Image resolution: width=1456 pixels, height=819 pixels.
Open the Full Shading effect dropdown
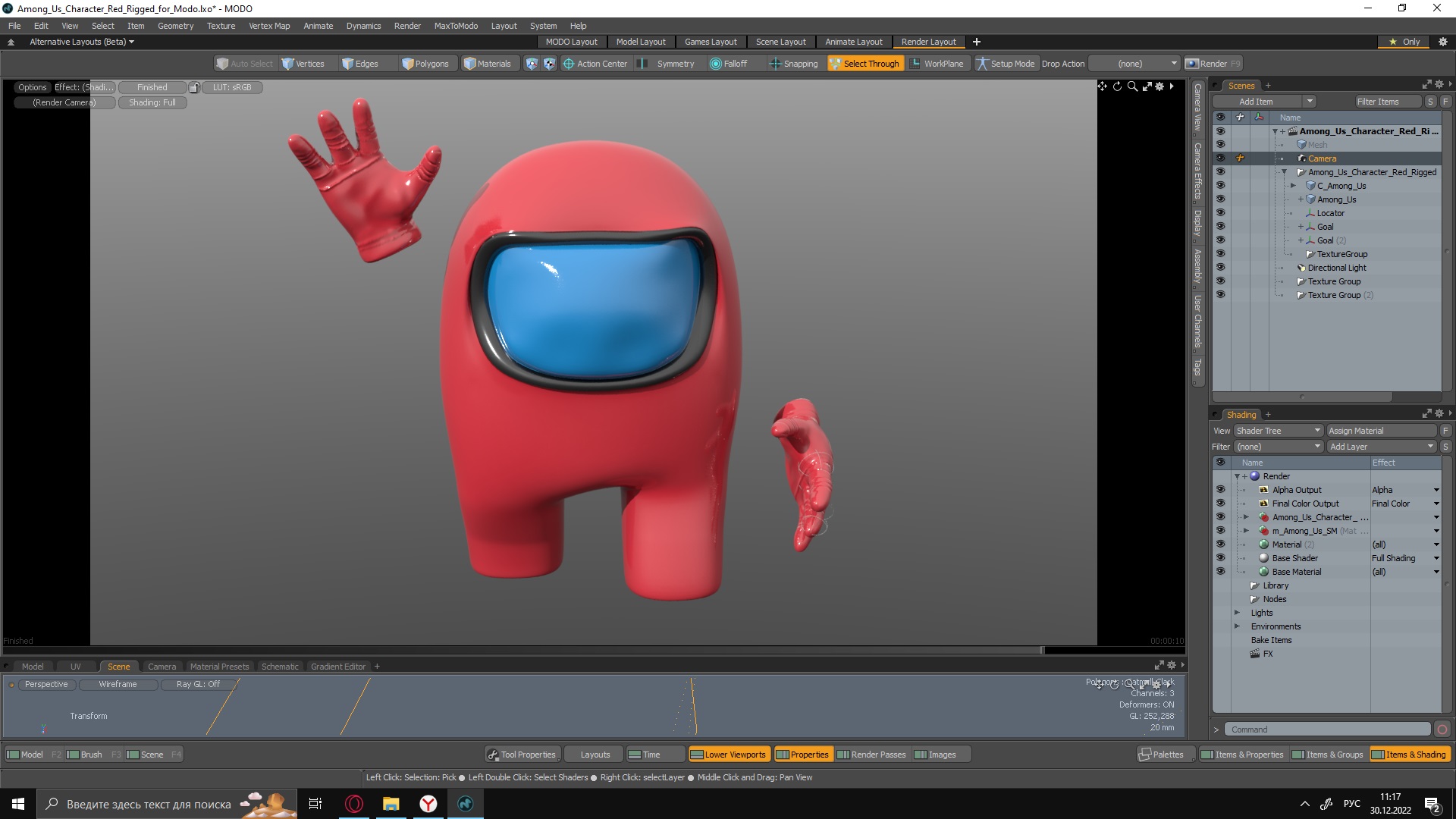(x=1436, y=558)
